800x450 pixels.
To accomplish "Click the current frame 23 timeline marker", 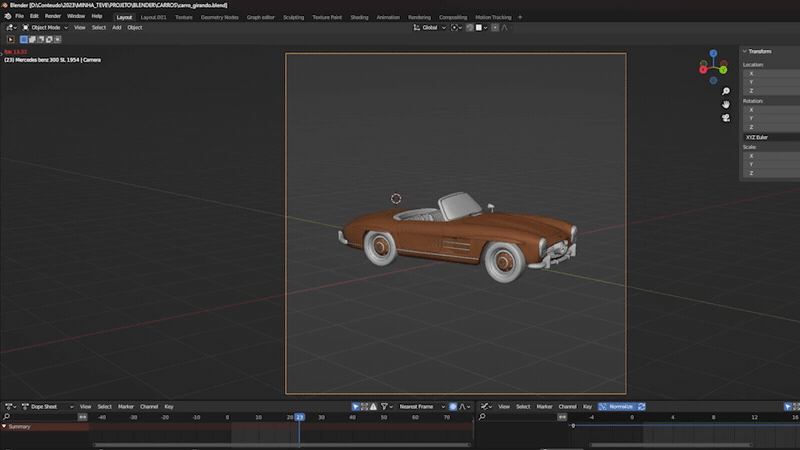I will [x=299, y=417].
